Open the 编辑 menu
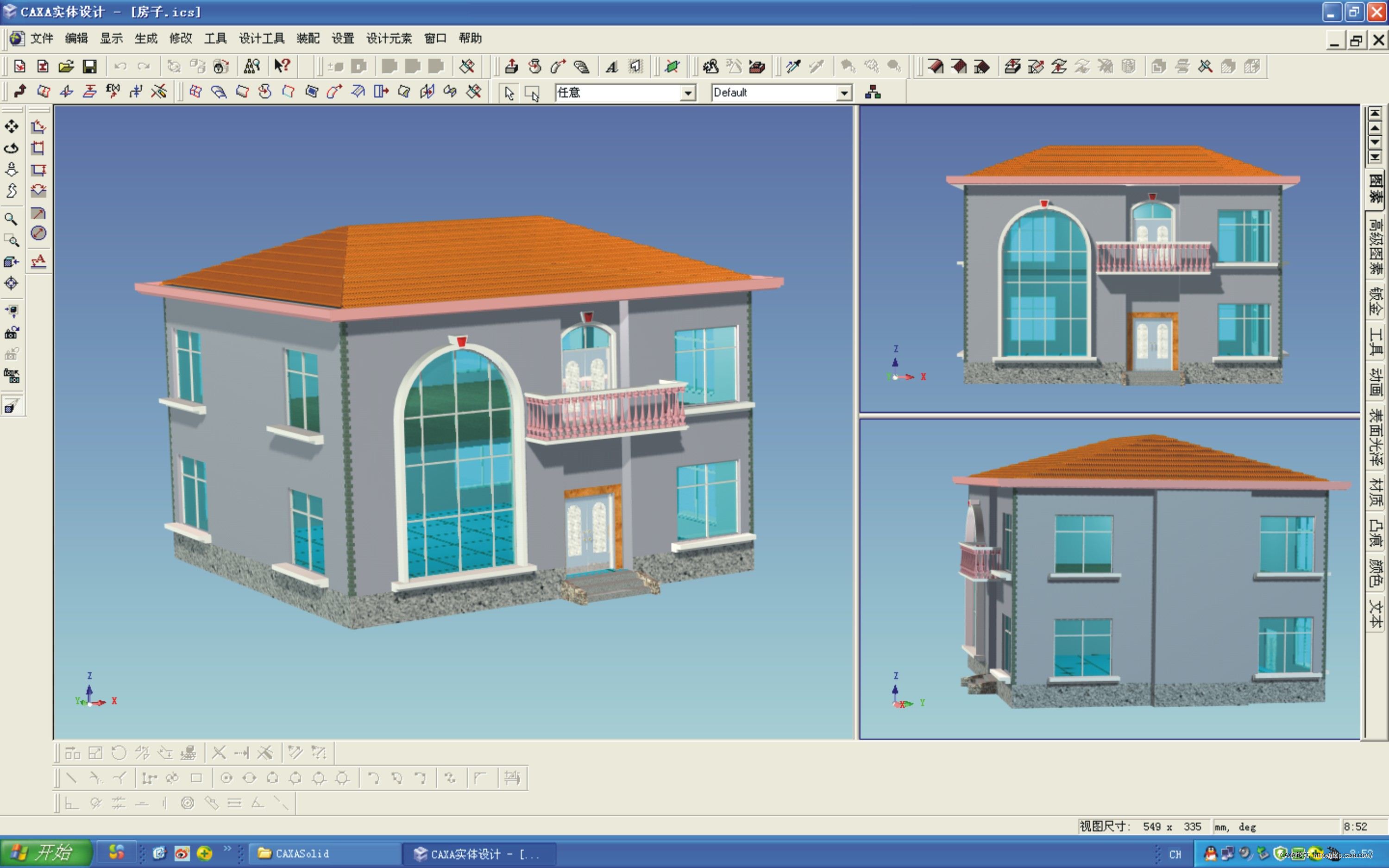The image size is (1389, 868). [x=76, y=38]
